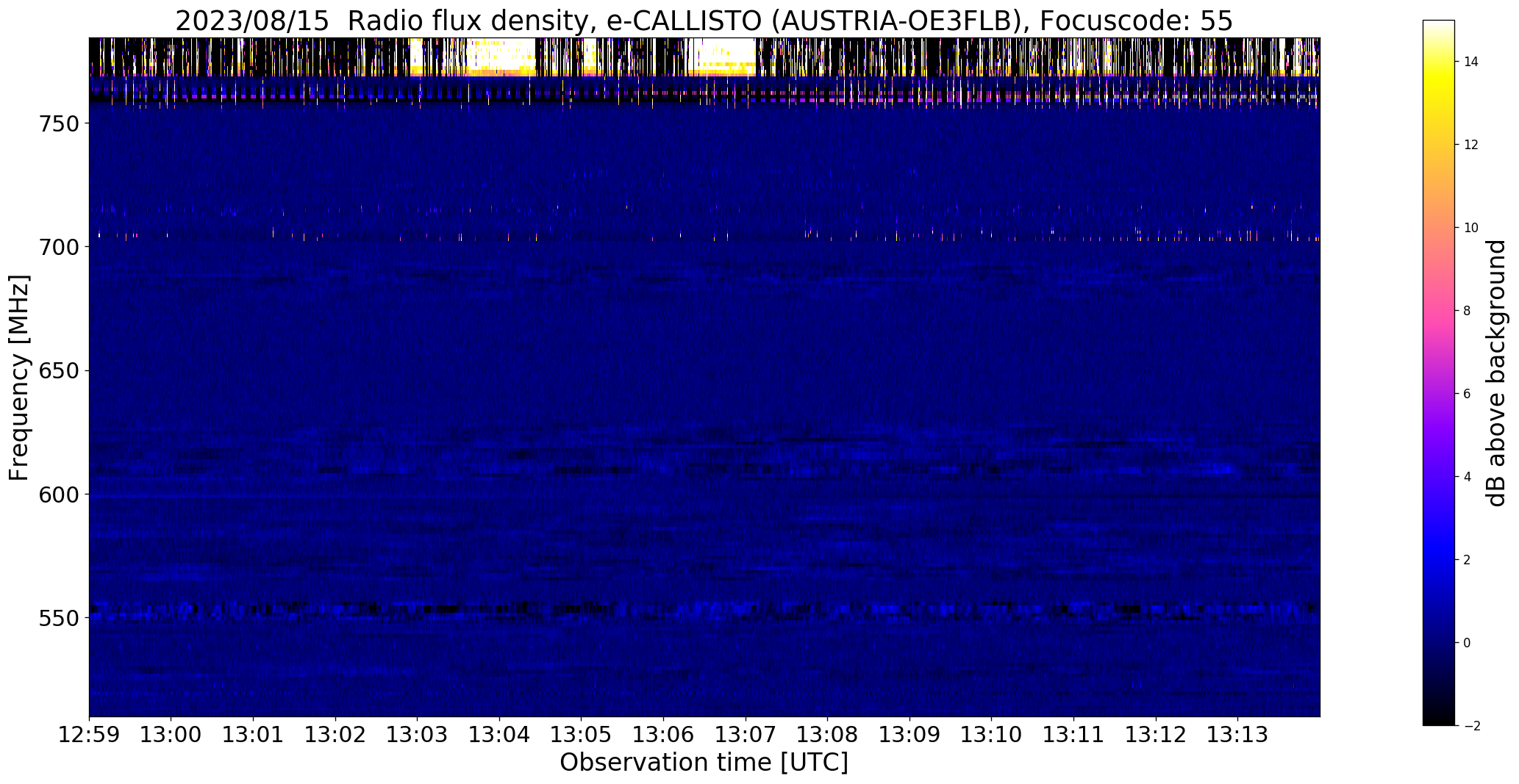The width and height of the screenshot is (1519, 784).
Task: Click the 13:05 time tick label
Action: (582, 735)
